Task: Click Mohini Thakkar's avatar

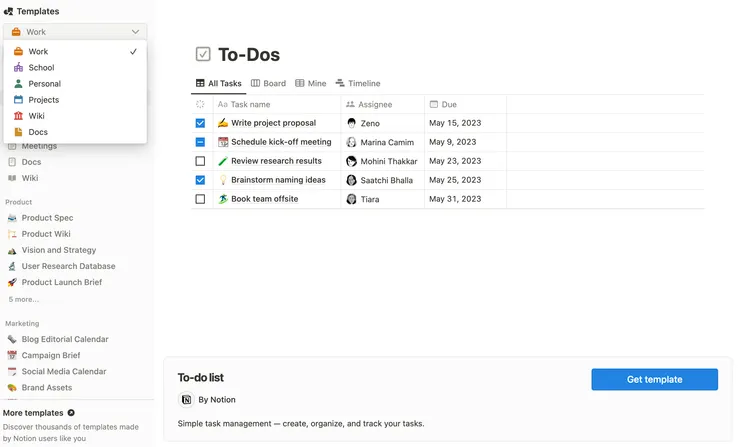Action: (351, 161)
